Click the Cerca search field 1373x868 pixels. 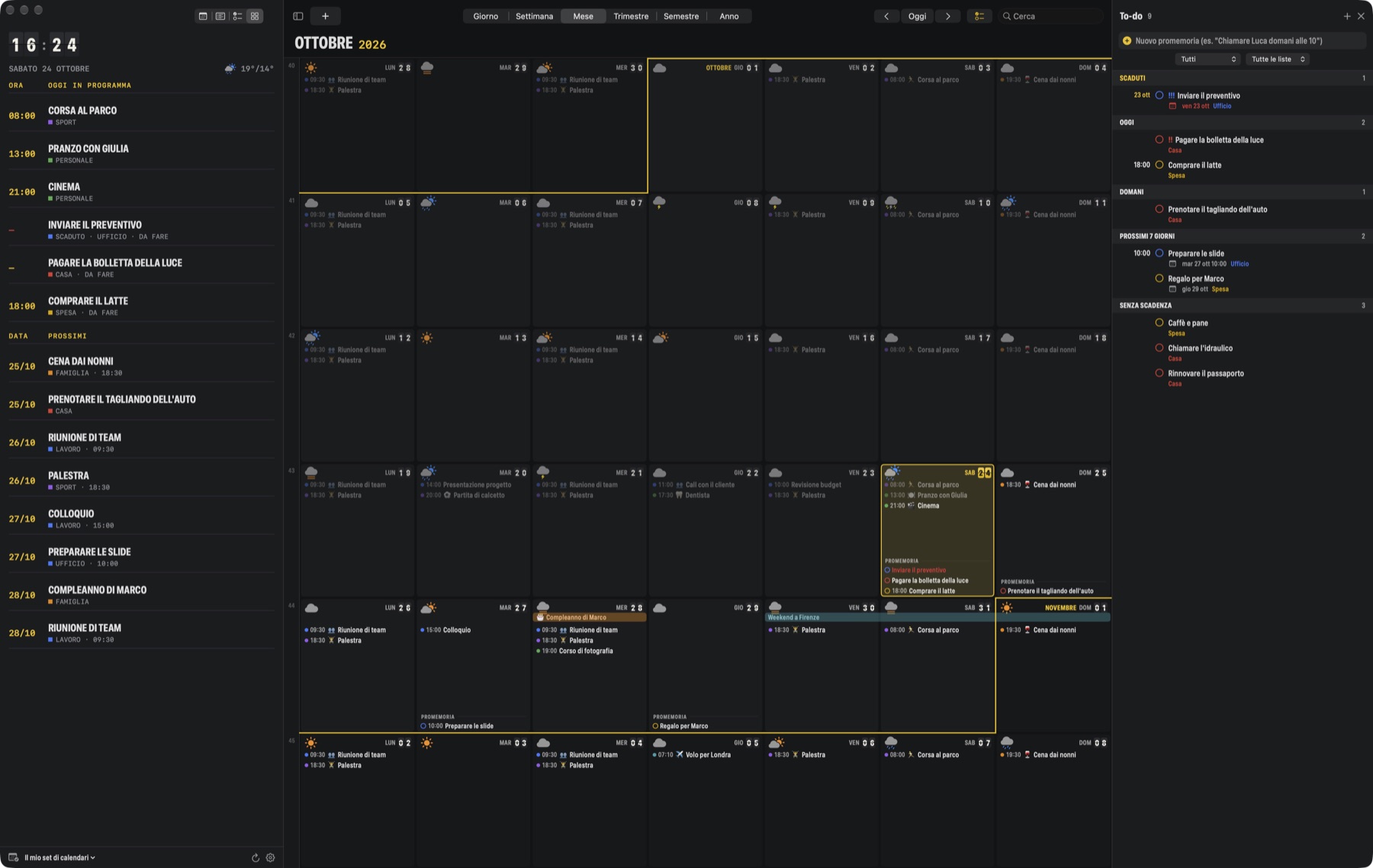(x=1050, y=16)
